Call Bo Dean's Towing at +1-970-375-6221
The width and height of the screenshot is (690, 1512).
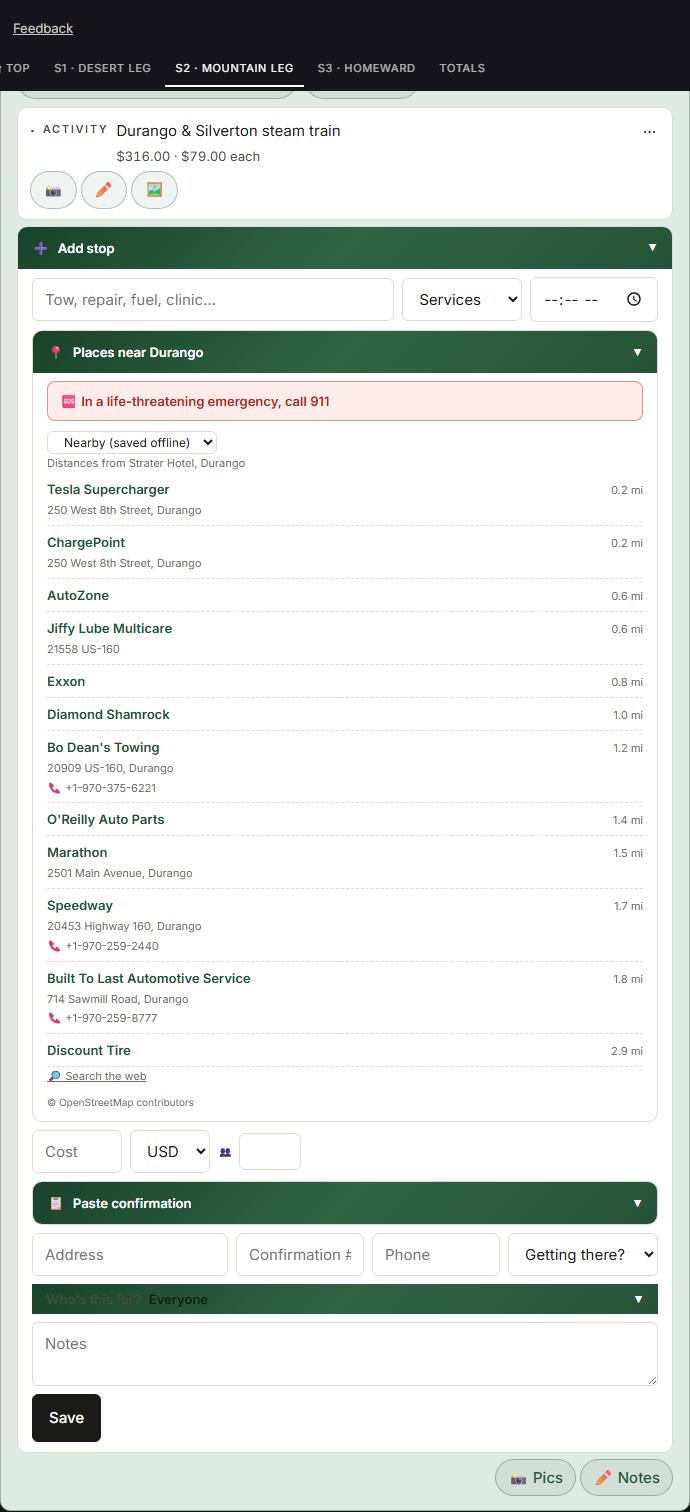110,788
